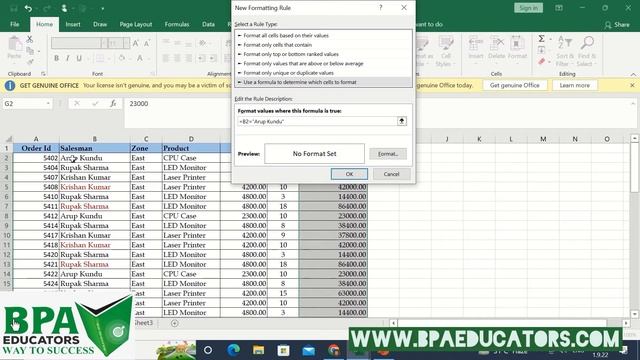Click OK in New Formatting Rule dialog
Screen dimensions: 640x360
(349, 174)
